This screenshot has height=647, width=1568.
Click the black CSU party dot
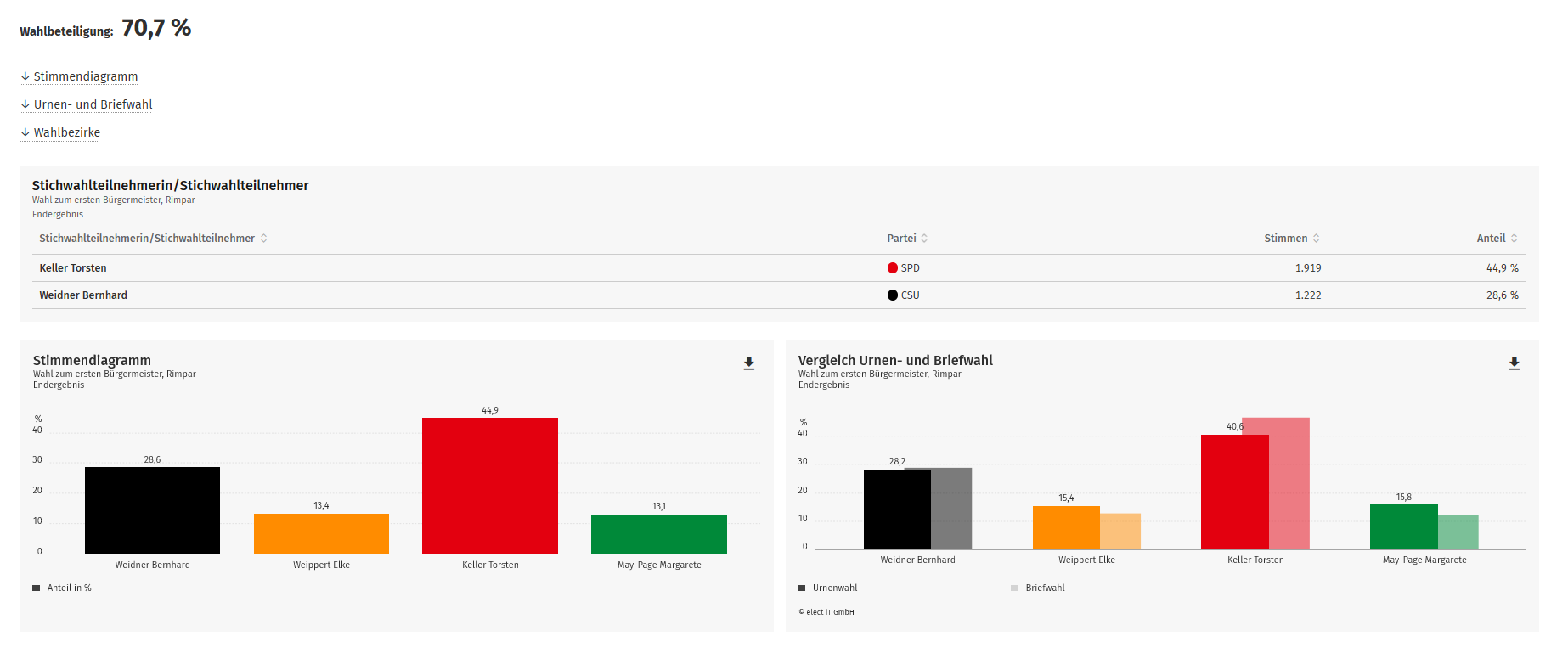point(892,295)
